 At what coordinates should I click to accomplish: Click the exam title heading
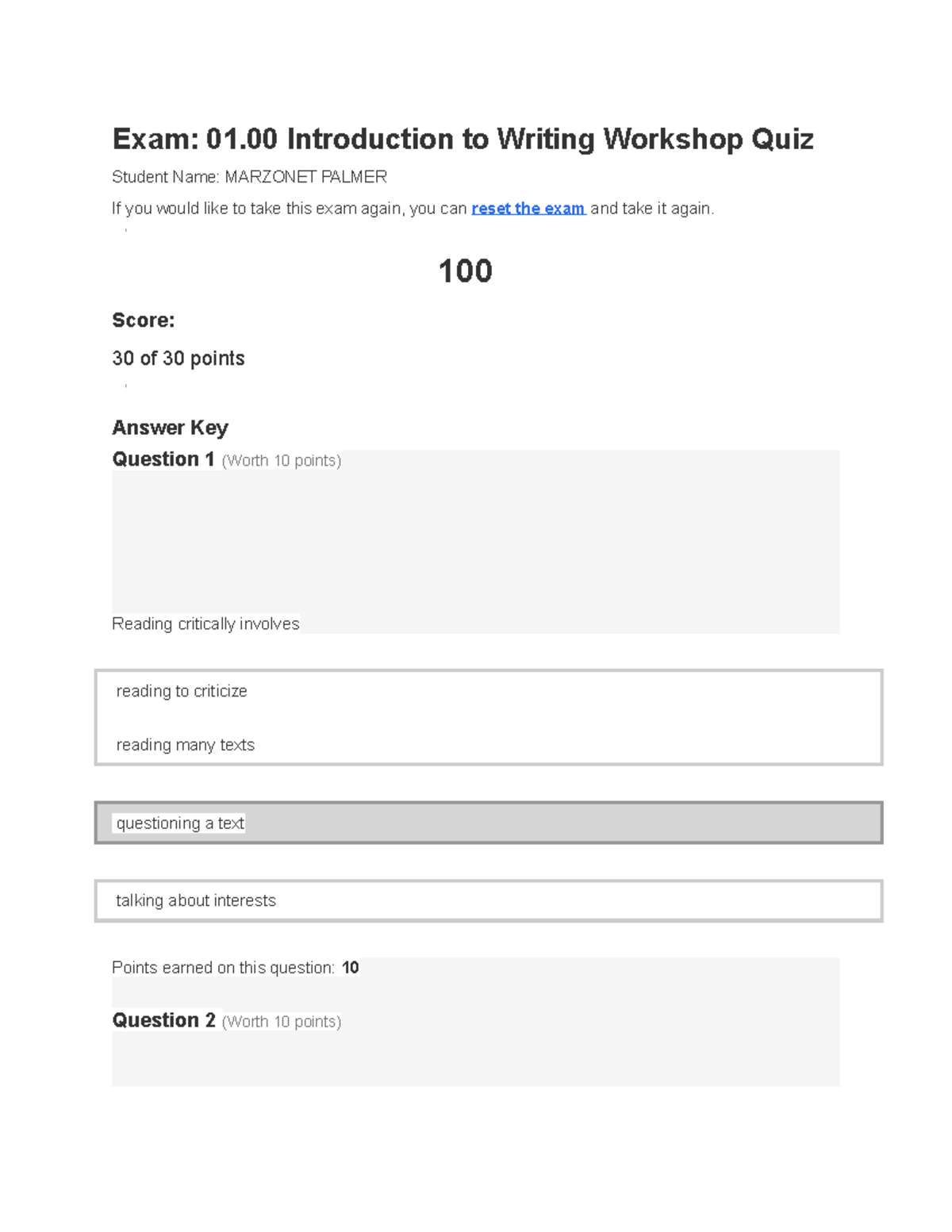tap(463, 139)
